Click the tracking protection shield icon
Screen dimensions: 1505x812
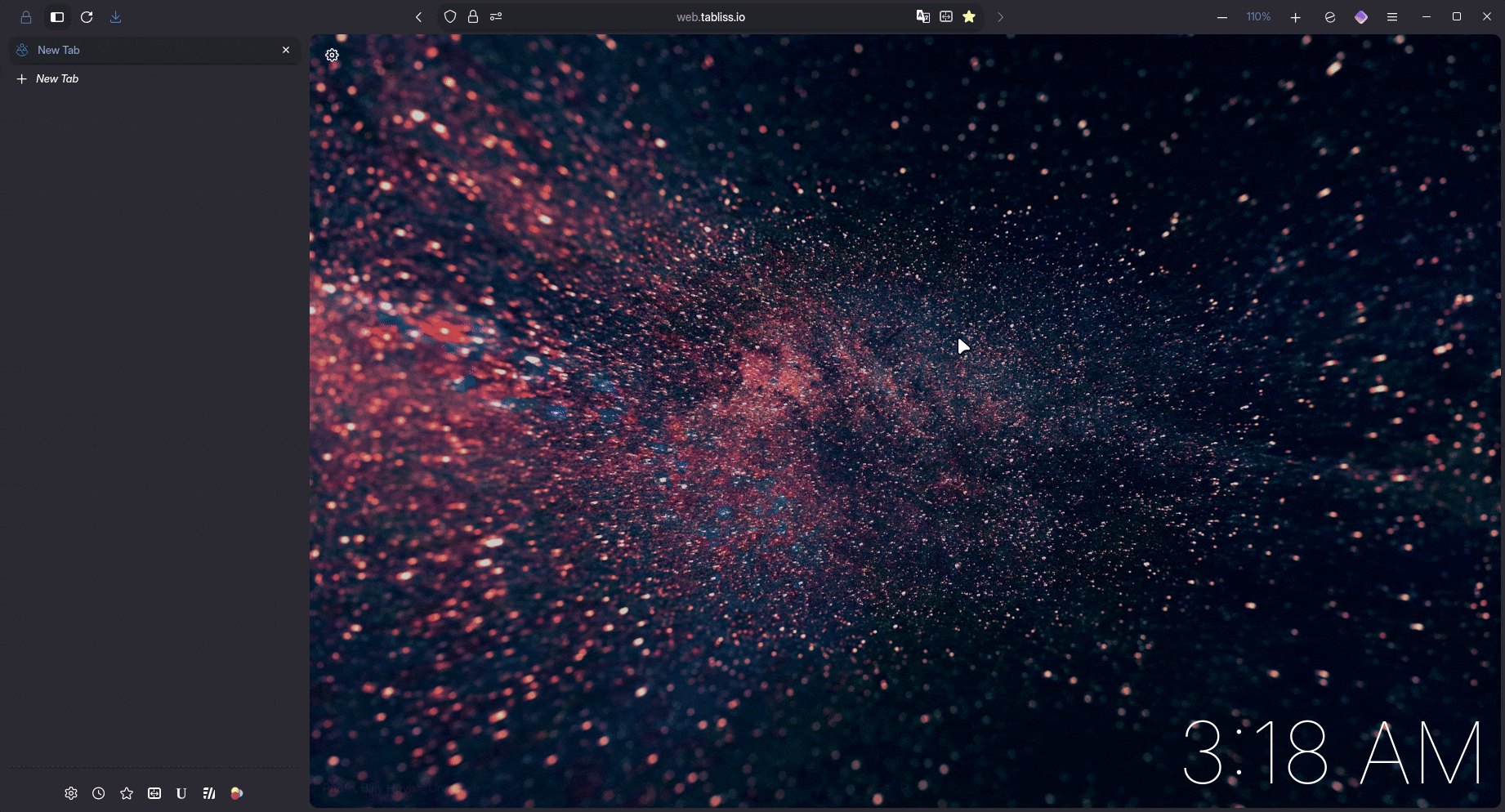pos(449,17)
